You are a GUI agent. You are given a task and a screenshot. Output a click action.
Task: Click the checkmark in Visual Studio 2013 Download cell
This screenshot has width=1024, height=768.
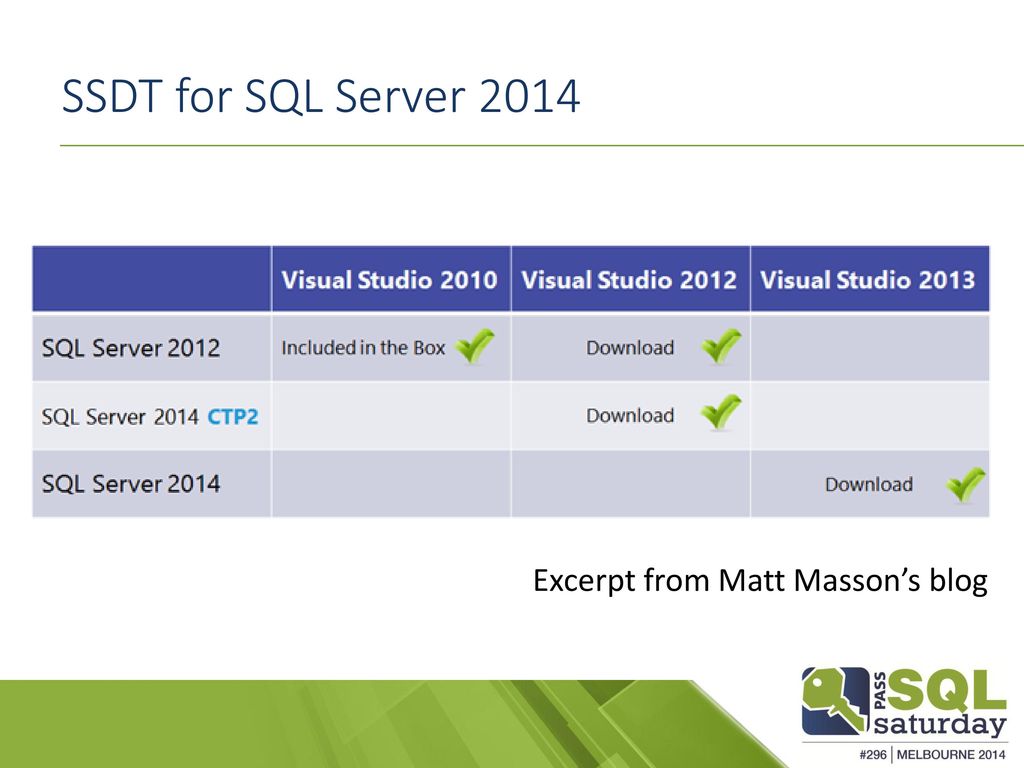click(966, 485)
